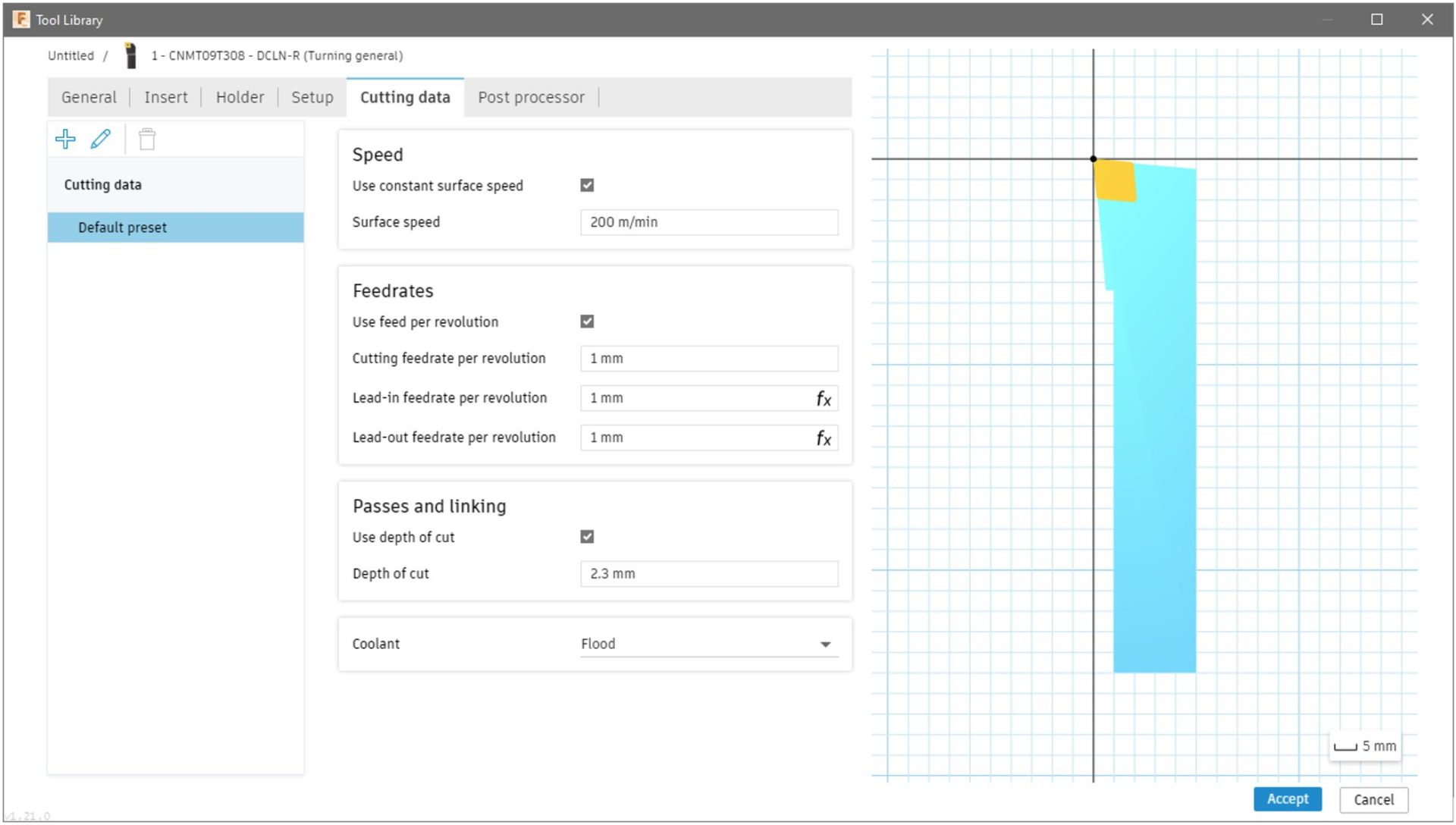Click the fx icon beside Lead-out feedrate

823,438
